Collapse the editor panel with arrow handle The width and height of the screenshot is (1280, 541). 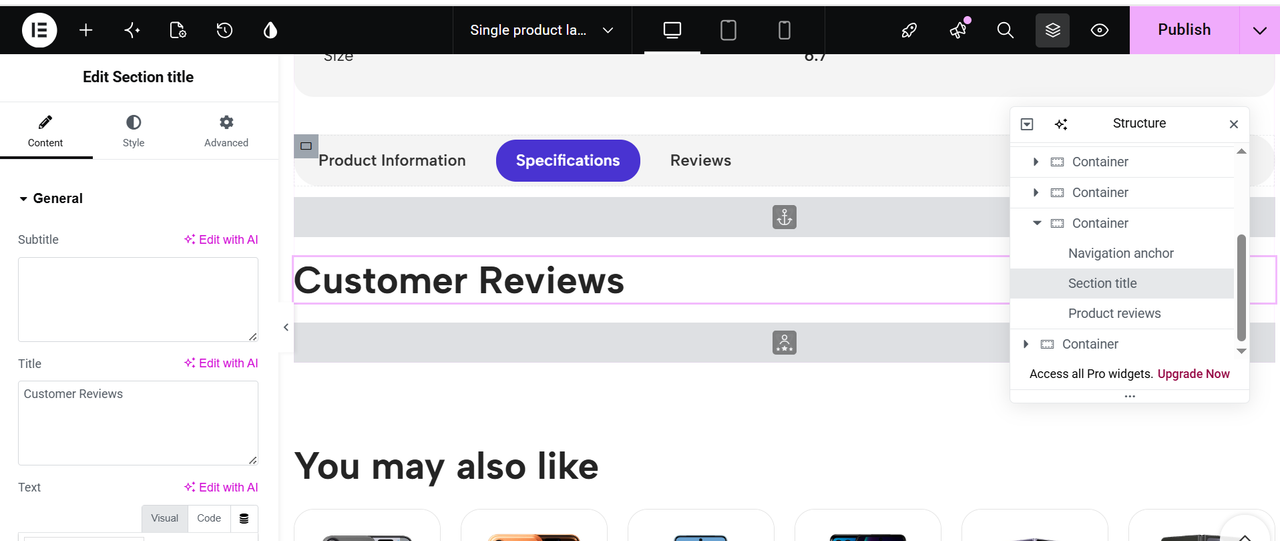click(x=286, y=327)
